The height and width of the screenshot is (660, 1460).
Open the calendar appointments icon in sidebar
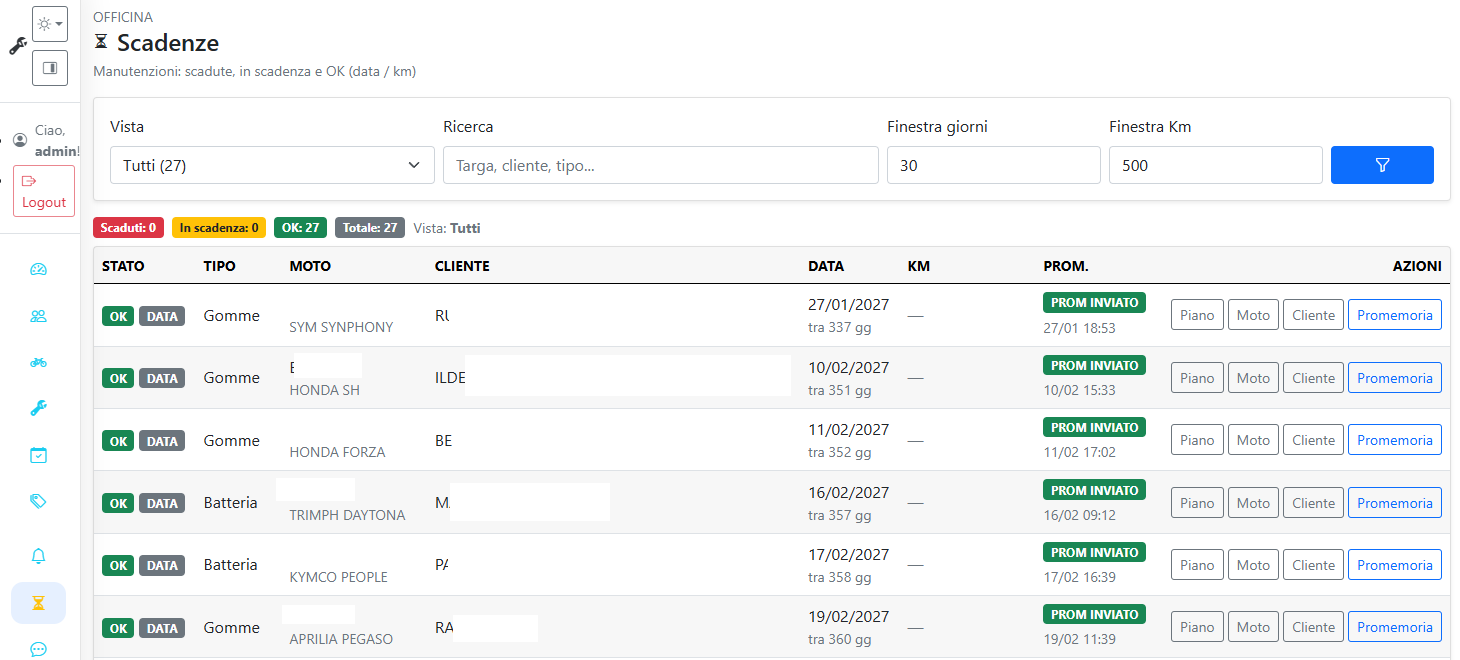38,454
